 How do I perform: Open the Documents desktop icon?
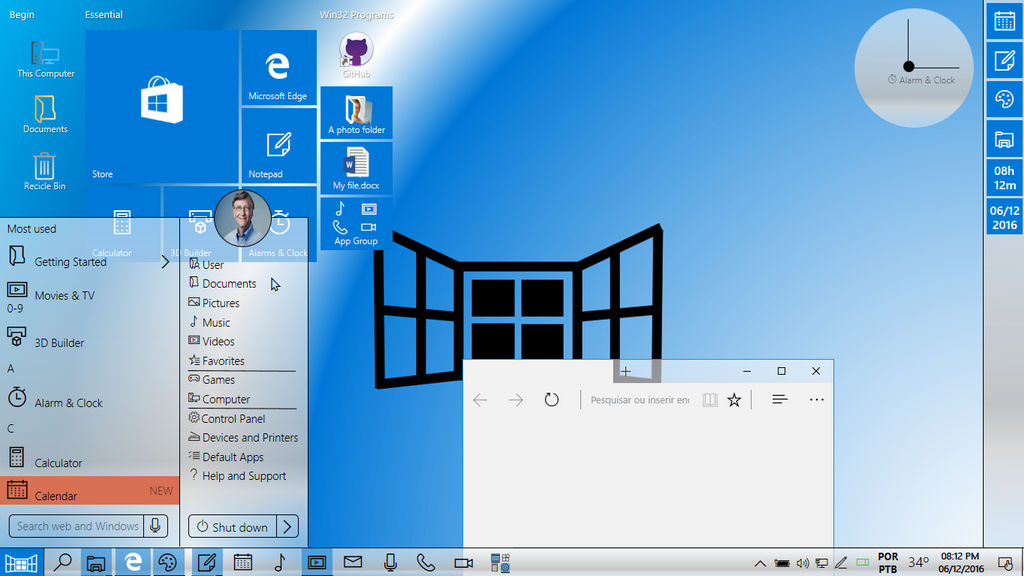(45, 115)
